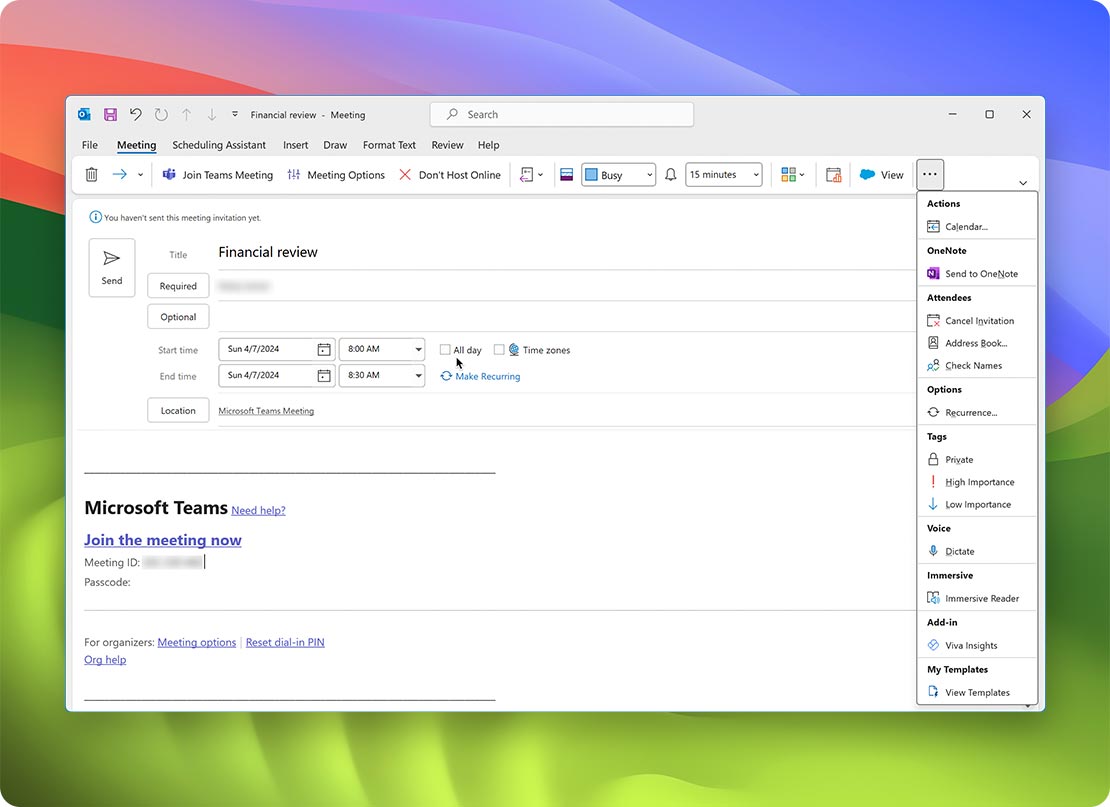
Task: Open the Format Text menu
Action: pos(388,145)
